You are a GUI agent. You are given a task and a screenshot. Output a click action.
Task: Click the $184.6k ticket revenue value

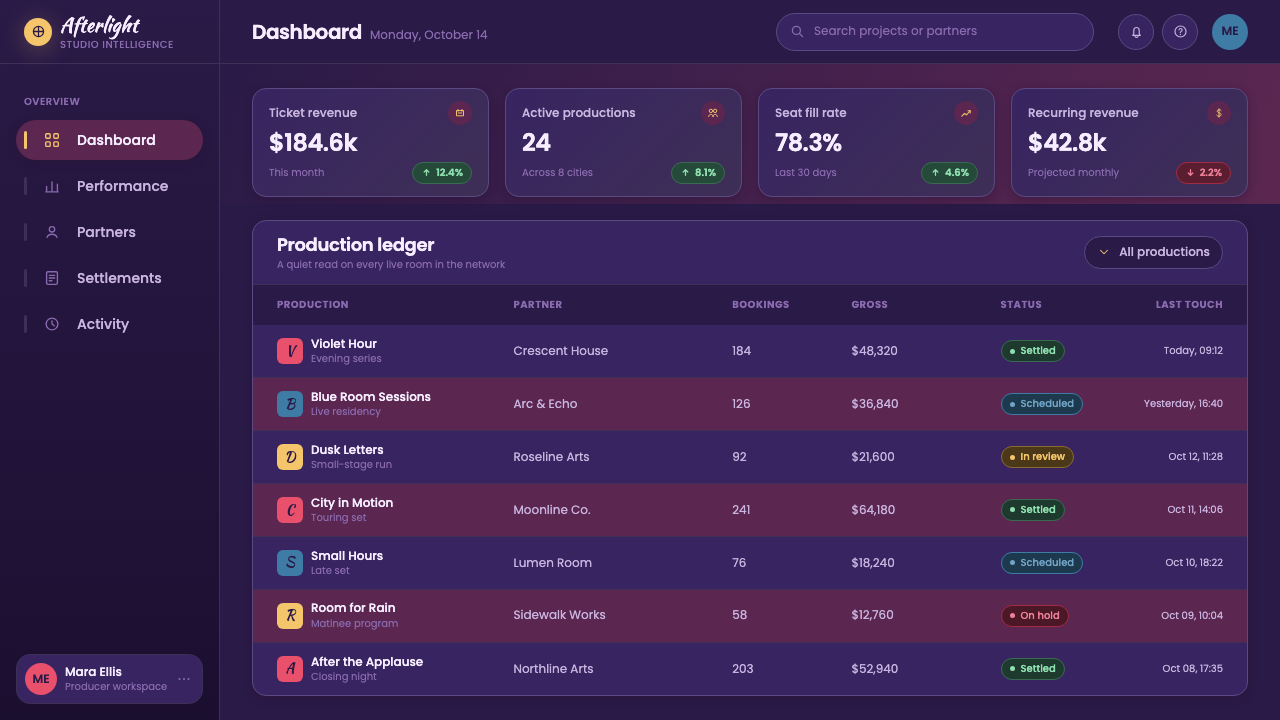click(313, 143)
